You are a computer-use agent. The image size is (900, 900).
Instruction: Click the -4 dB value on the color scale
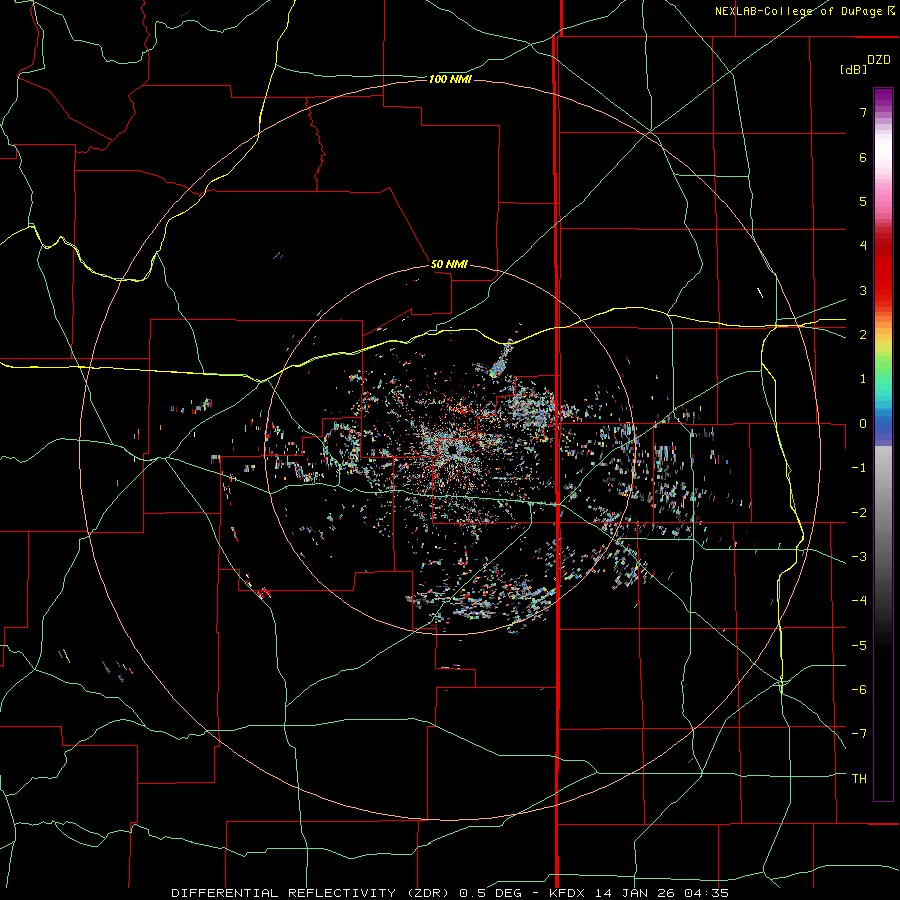[x=859, y=601]
